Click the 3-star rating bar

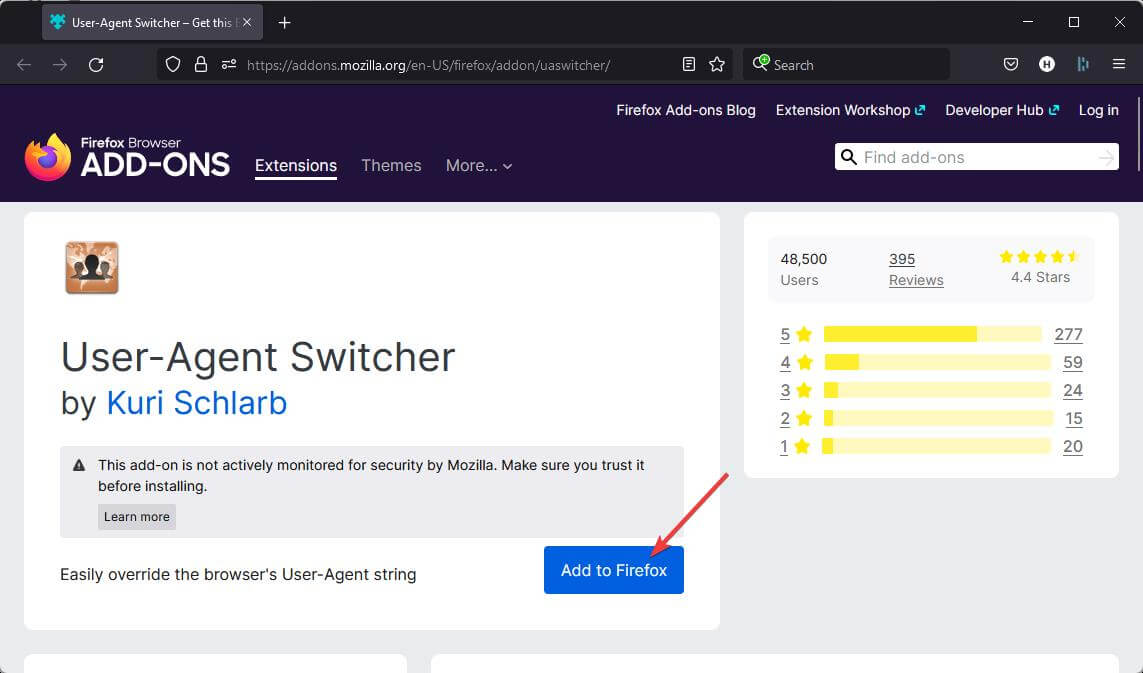(937, 390)
